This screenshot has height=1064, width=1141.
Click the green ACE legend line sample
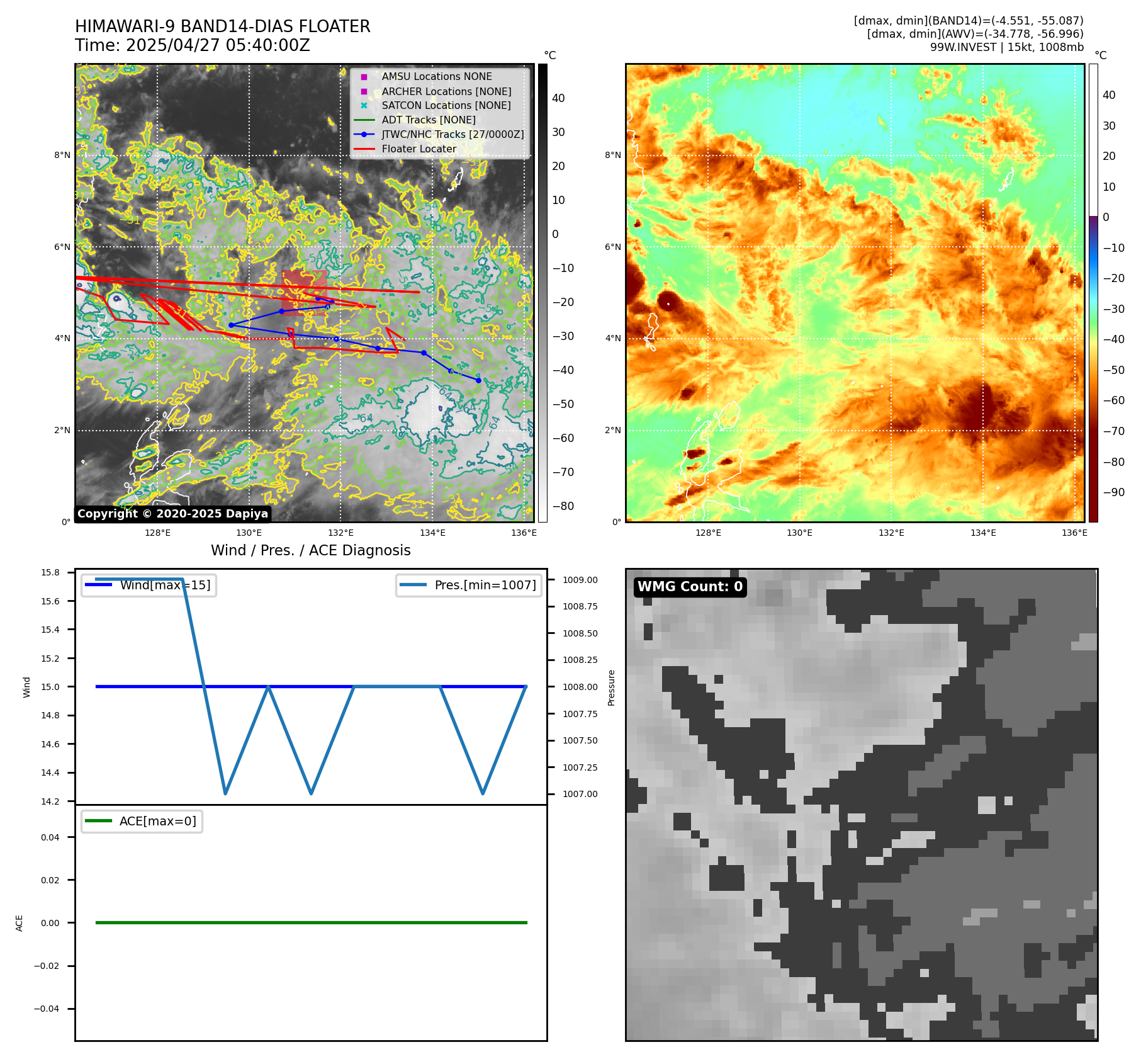[98, 821]
